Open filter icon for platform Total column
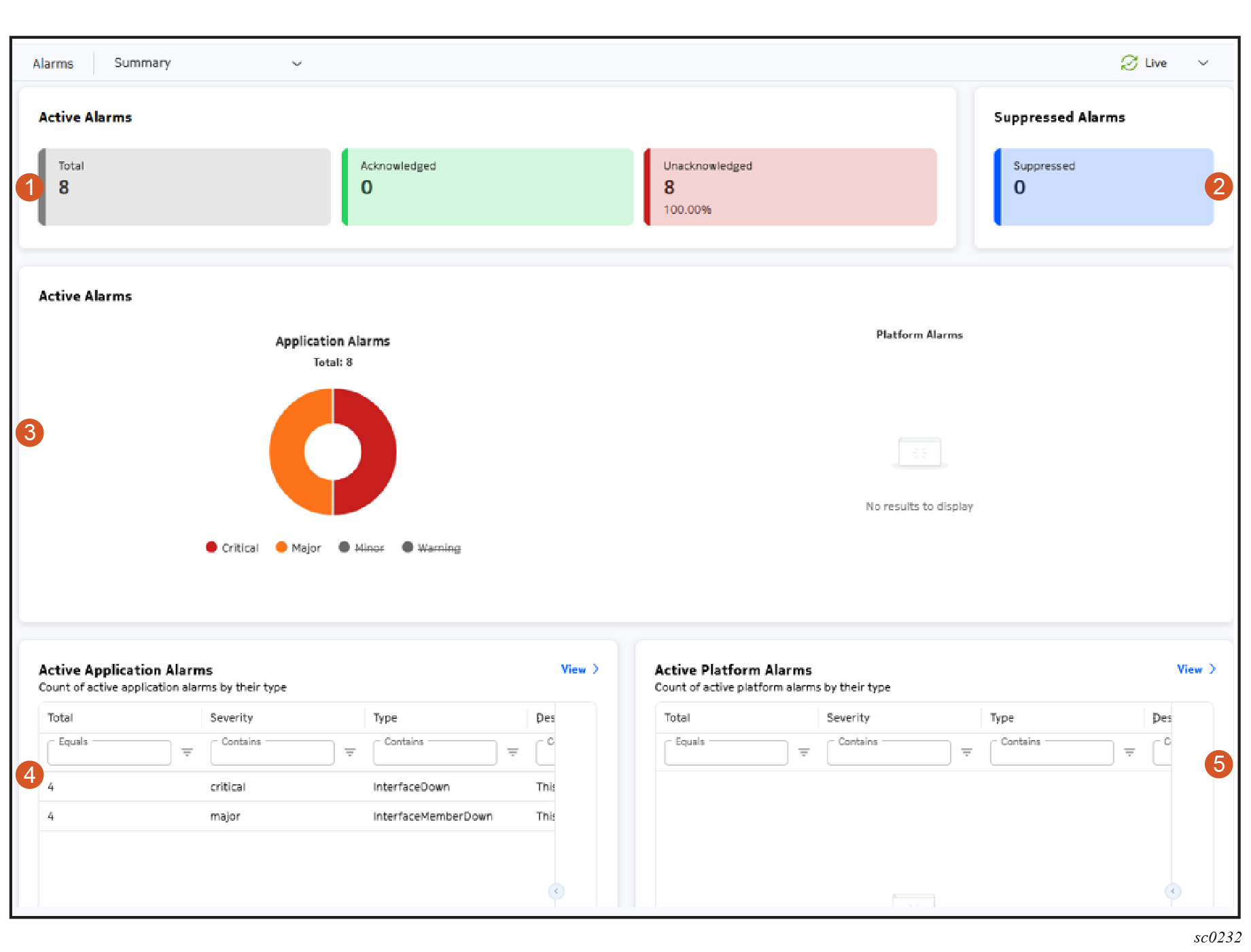The width and height of the screenshot is (1251, 952). point(804,752)
